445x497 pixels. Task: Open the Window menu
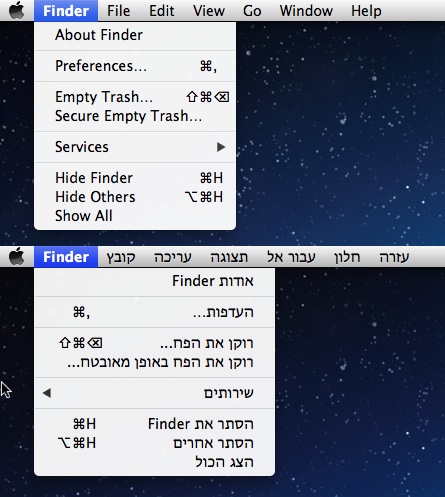306,11
